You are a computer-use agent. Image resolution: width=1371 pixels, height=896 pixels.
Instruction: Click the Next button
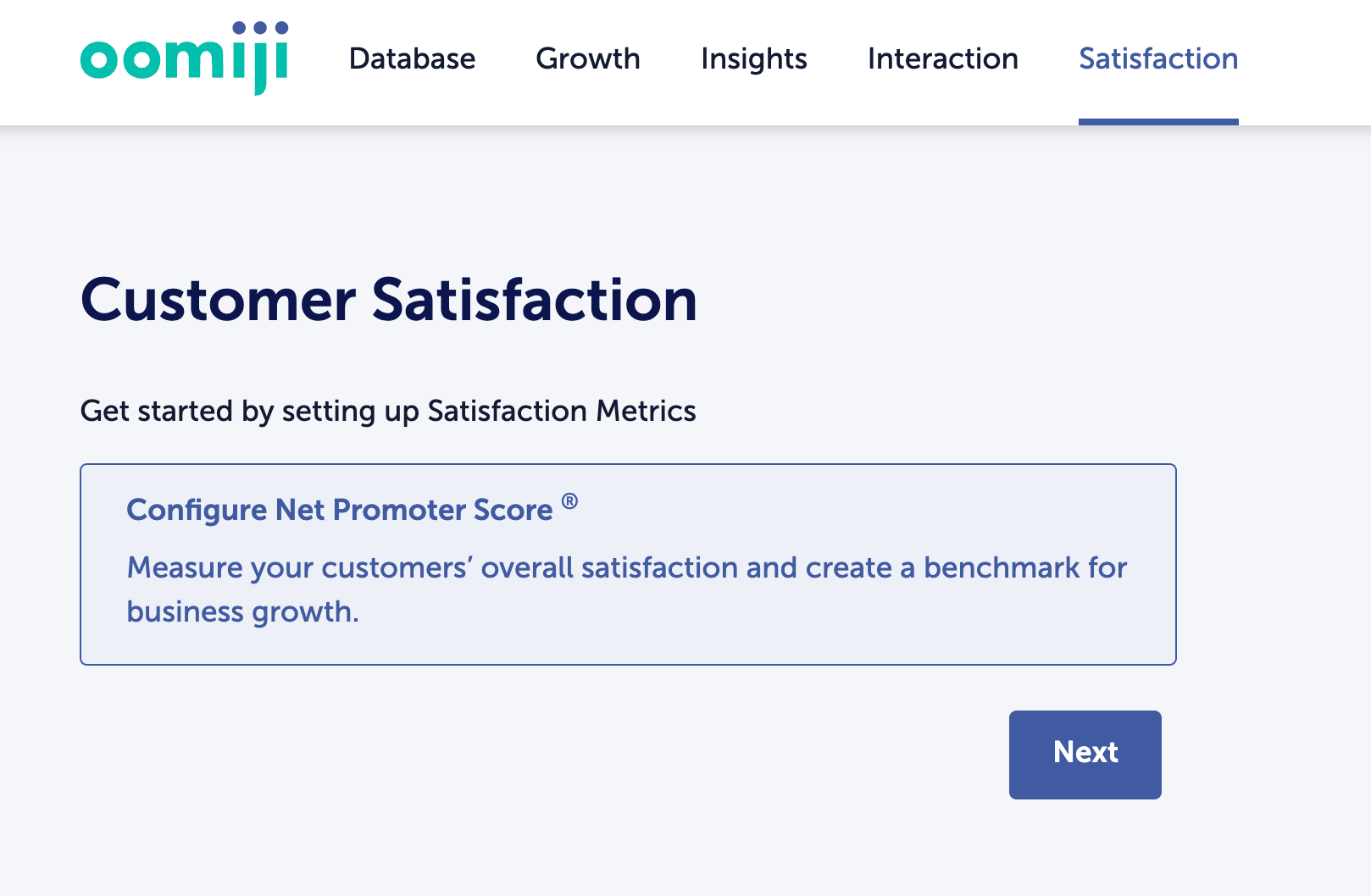tap(1085, 755)
